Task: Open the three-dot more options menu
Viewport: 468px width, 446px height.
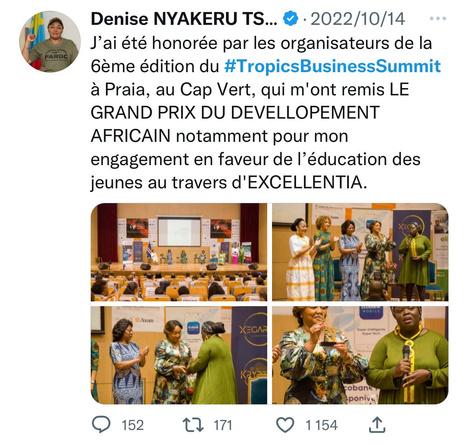Action: pos(438,19)
